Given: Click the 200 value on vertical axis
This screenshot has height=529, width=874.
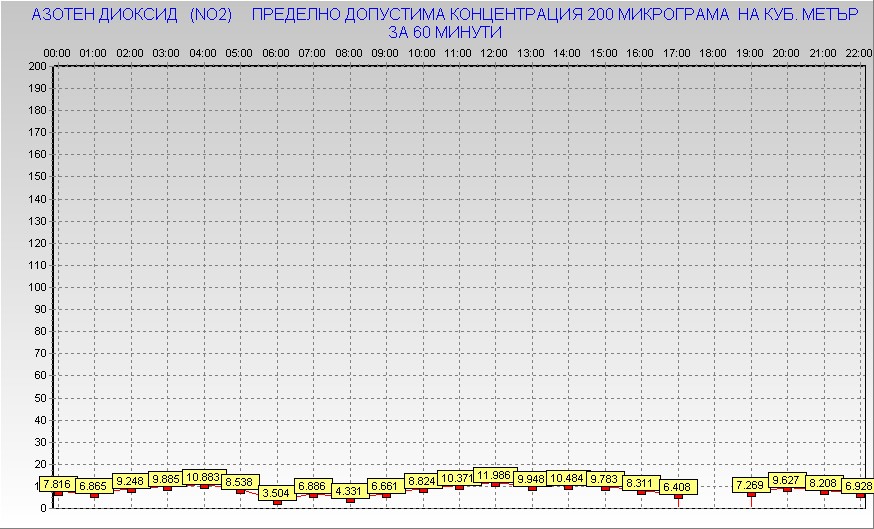Looking at the screenshot, I should (37, 66).
